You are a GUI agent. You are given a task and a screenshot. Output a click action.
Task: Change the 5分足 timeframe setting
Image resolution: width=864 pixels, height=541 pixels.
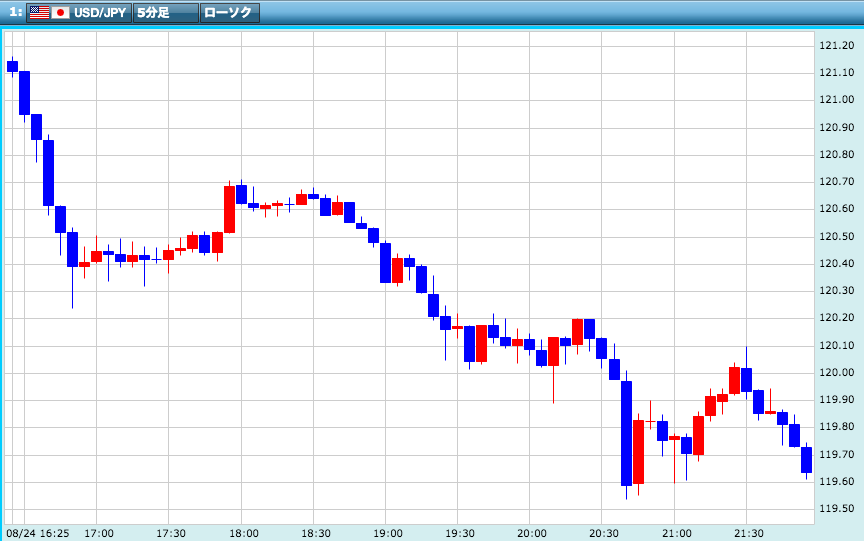click(x=166, y=12)
